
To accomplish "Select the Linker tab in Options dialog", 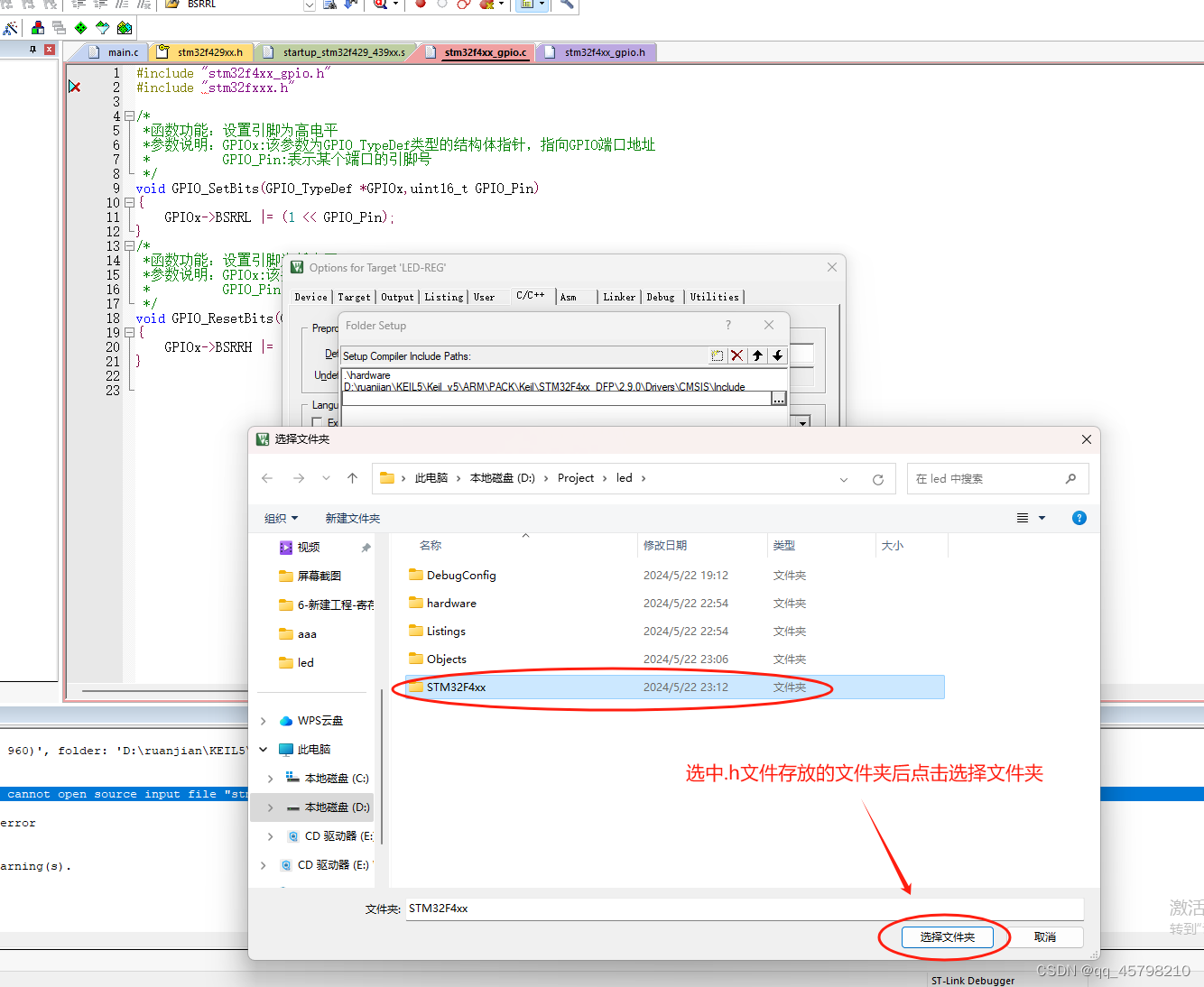I will click(x=619, y=297).
